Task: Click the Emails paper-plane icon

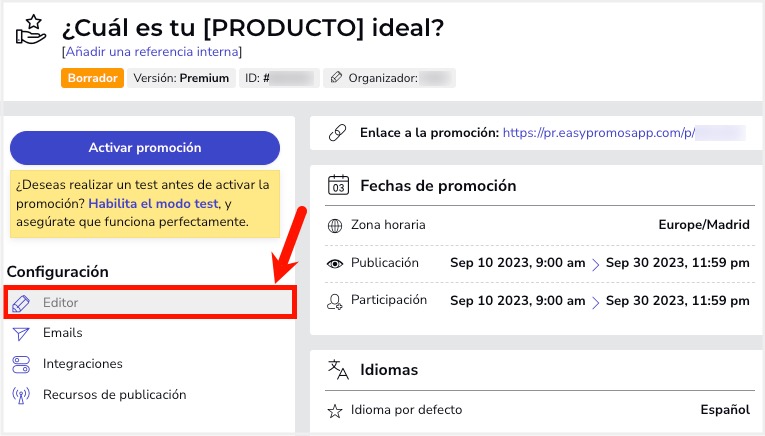Action: point(21,334)
